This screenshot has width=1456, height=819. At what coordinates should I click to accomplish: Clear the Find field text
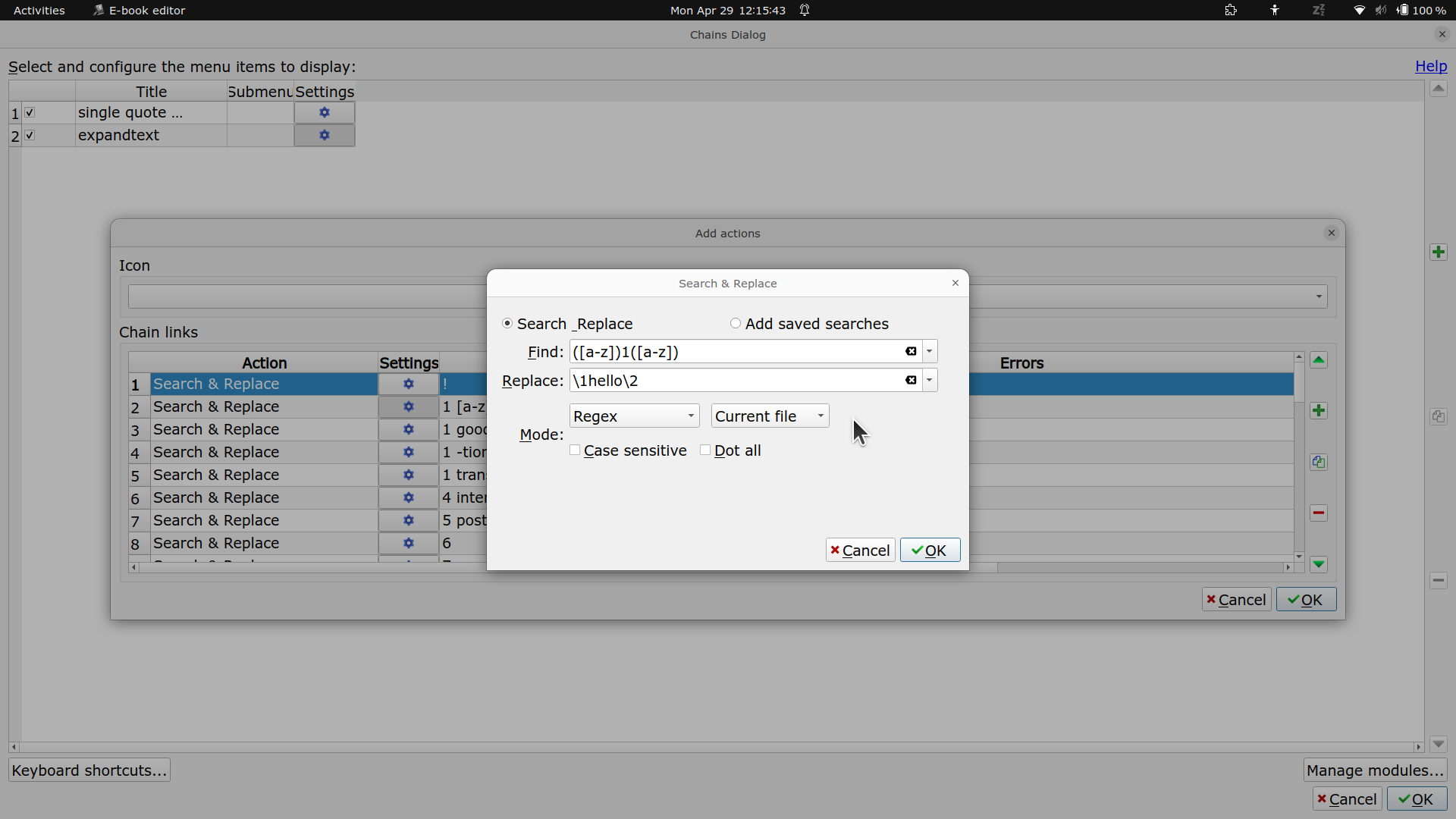pos(911,351)
